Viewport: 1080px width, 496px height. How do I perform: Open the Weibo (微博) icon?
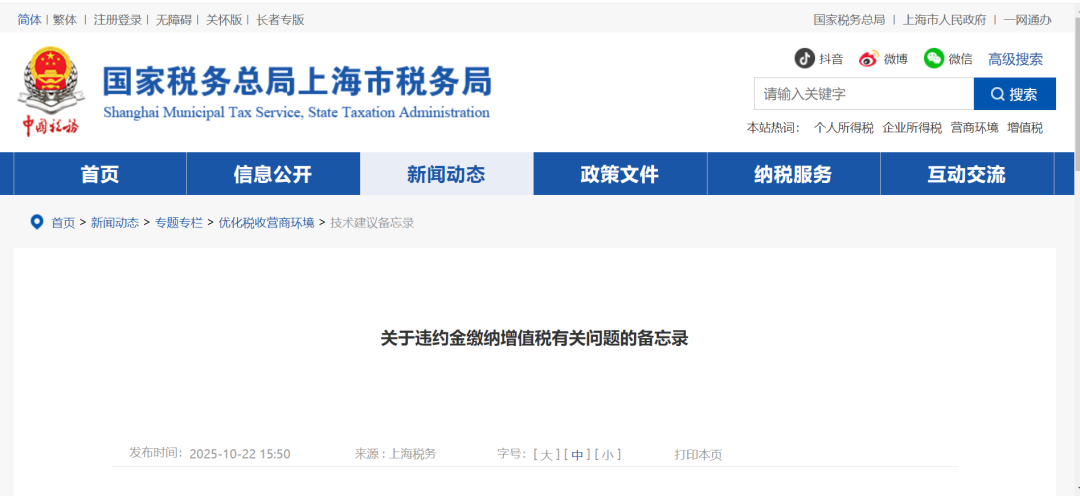[868, 58]
